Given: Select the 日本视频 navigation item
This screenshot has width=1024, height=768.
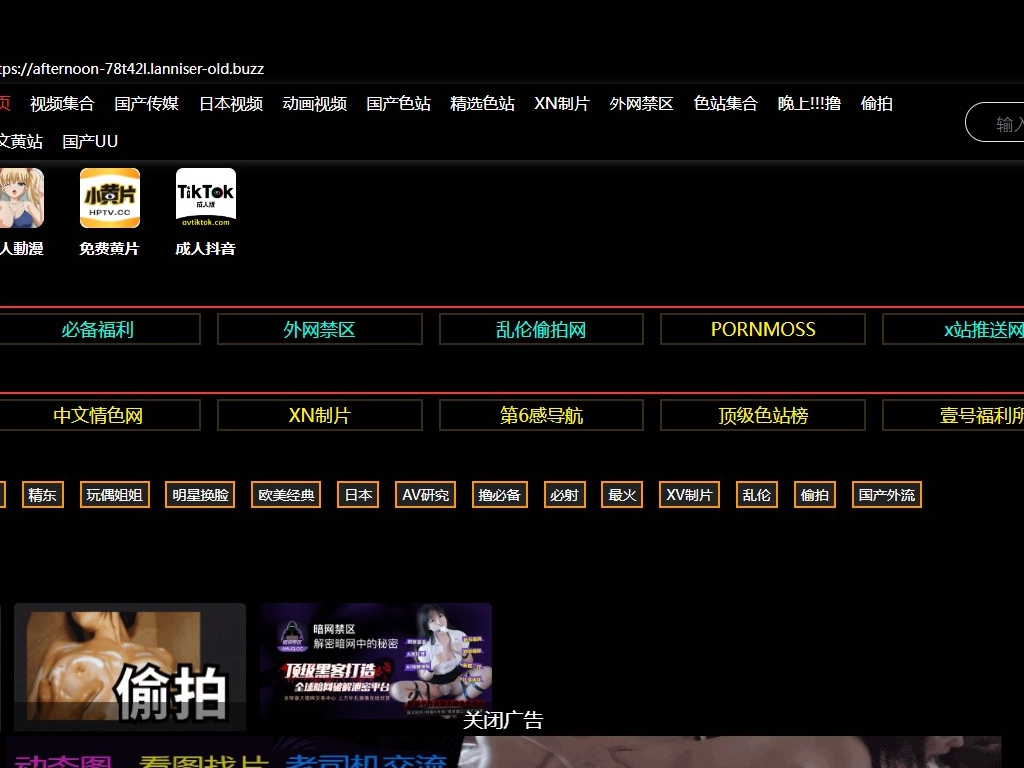Looking at the screenshot, I should pyautogui.click(x=231, y=104).
